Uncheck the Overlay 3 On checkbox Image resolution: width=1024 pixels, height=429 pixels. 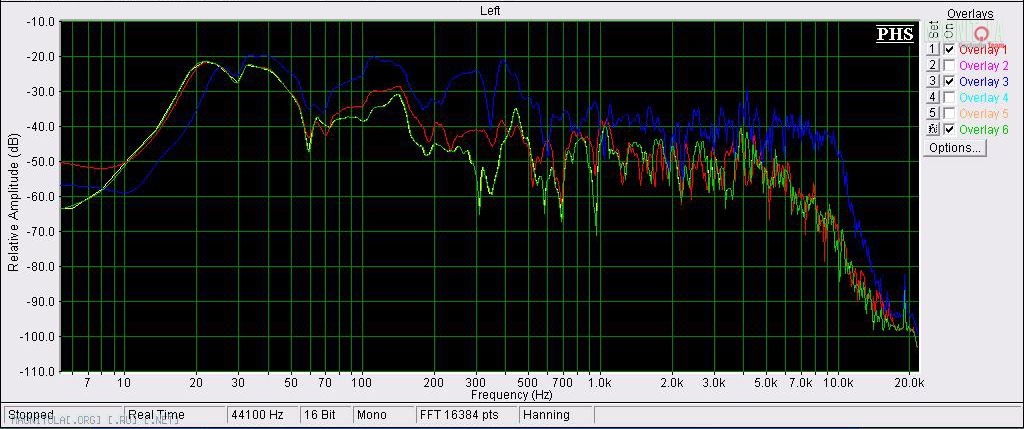(949, 82)
